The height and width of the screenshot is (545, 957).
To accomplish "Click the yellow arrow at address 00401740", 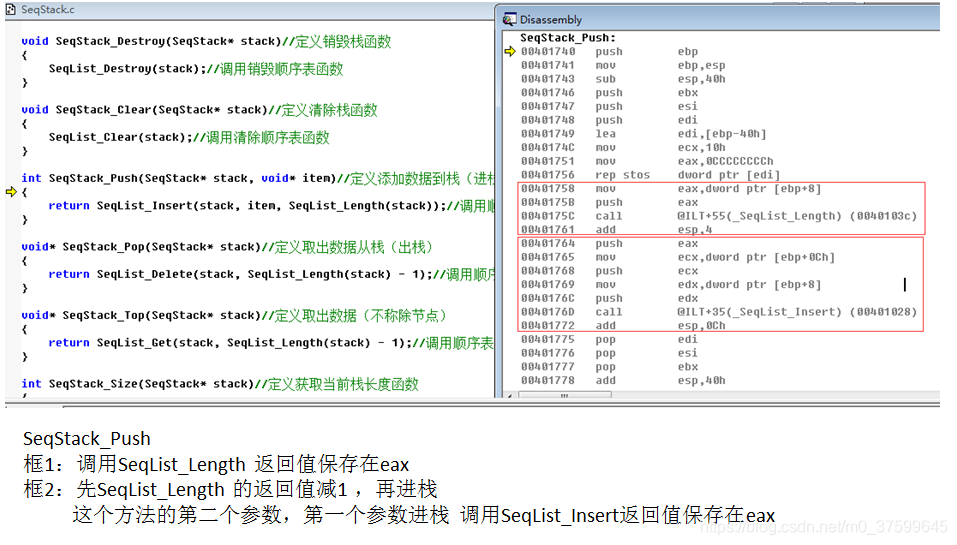I will pos(510,51).
